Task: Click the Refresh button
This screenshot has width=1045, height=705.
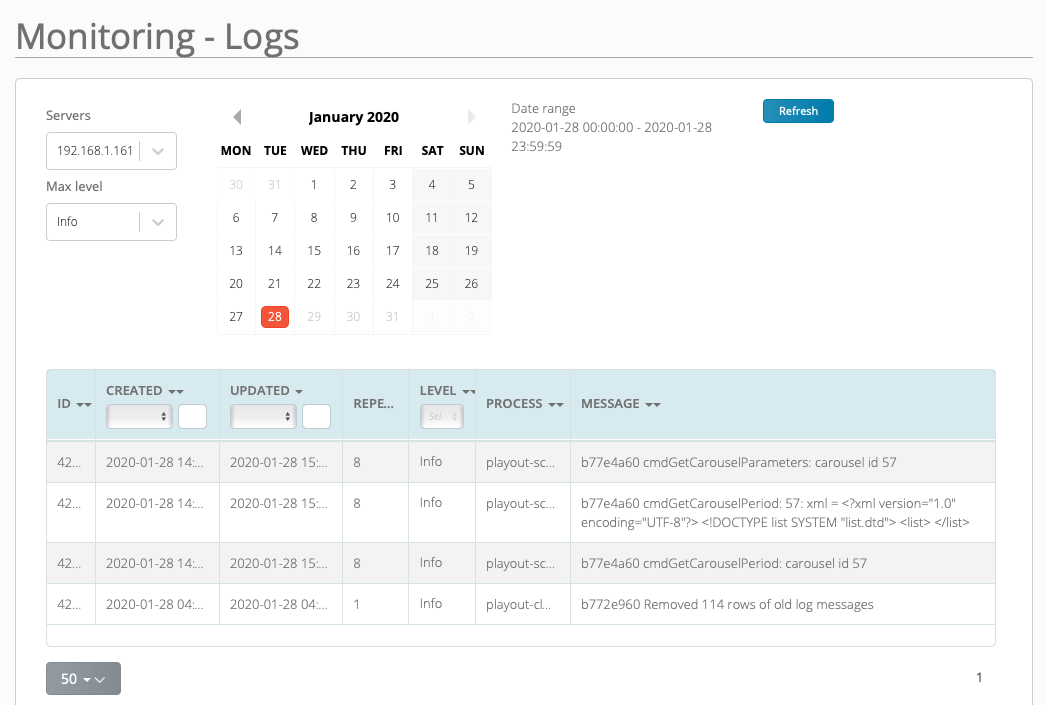Action: pyautogui.click(x=798, y=111)
